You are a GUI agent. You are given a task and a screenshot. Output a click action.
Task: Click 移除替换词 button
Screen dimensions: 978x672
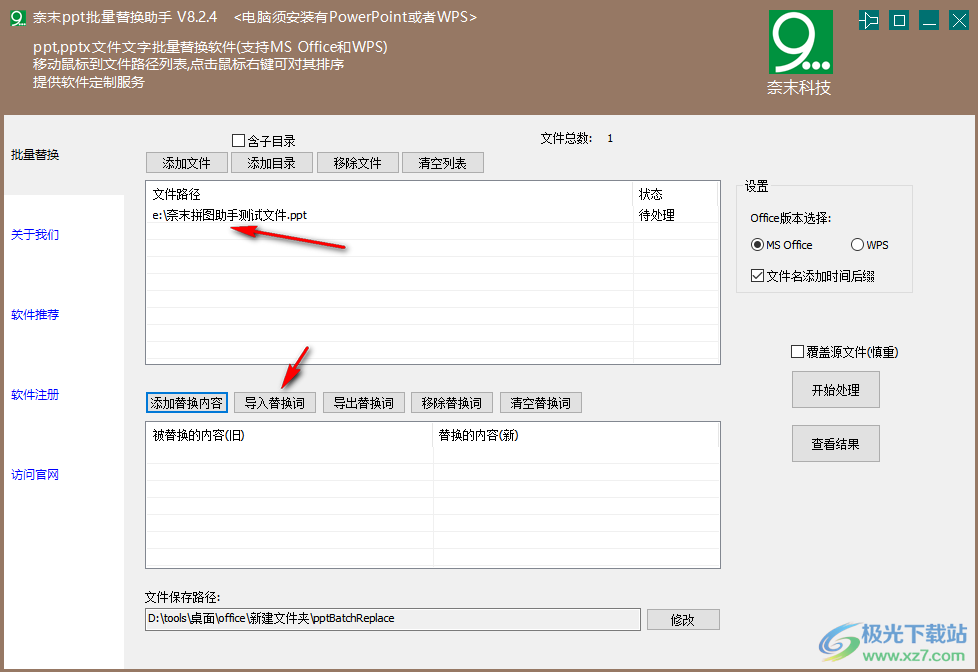click(452, 402)
